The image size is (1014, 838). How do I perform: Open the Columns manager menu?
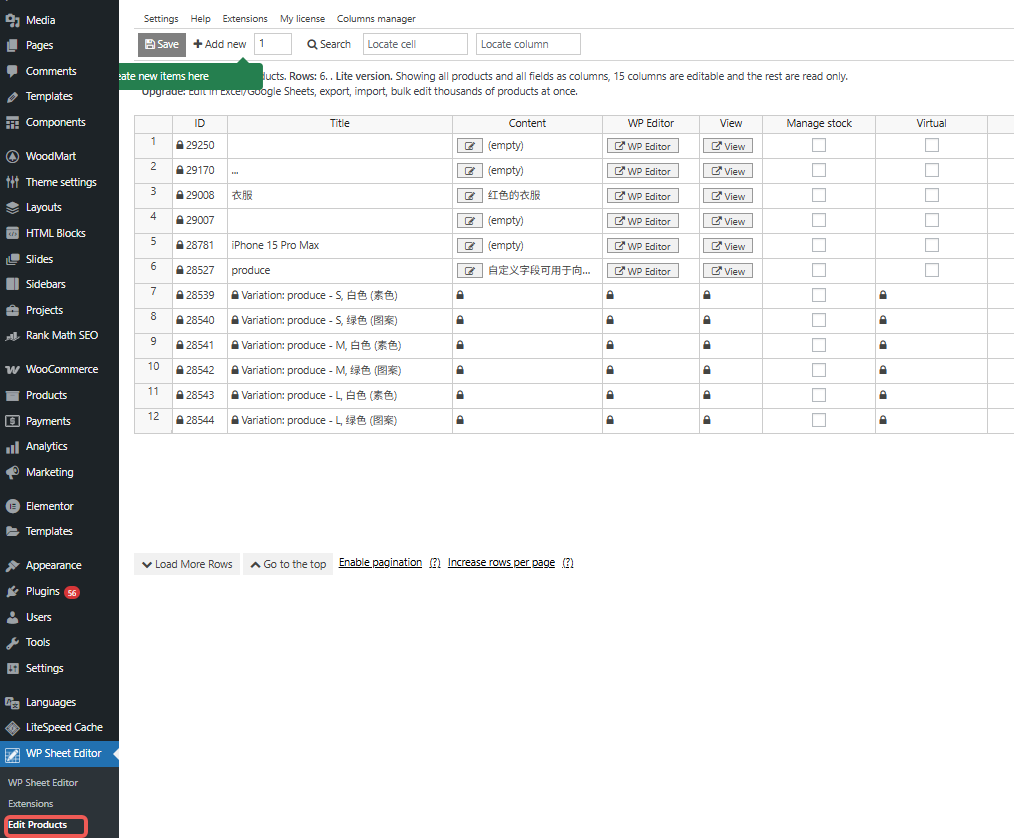click(375, 19)
